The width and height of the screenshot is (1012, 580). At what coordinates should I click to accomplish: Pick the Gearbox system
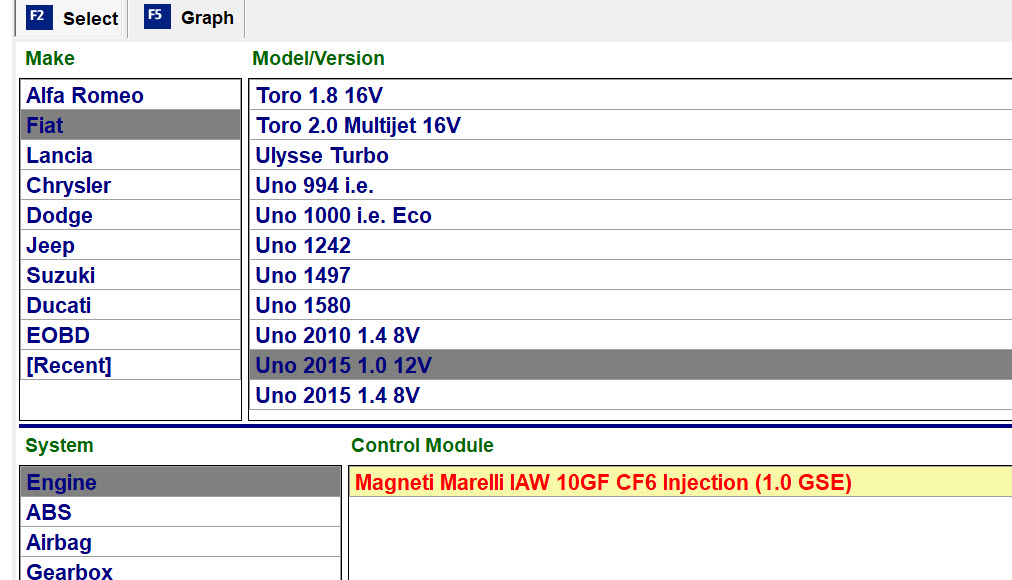181,569
